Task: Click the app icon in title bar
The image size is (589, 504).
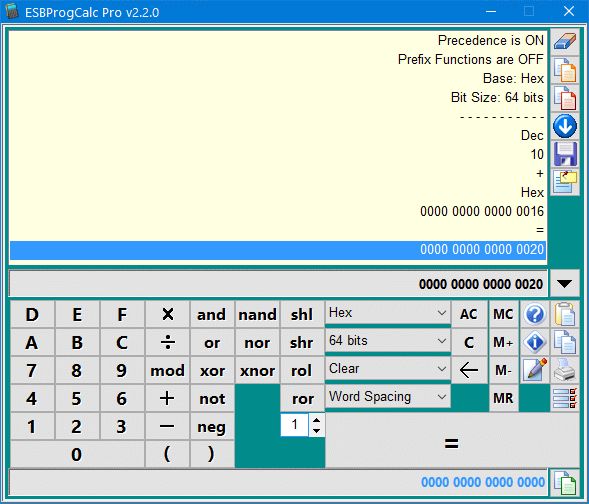Action: click(x=12, y=12)
